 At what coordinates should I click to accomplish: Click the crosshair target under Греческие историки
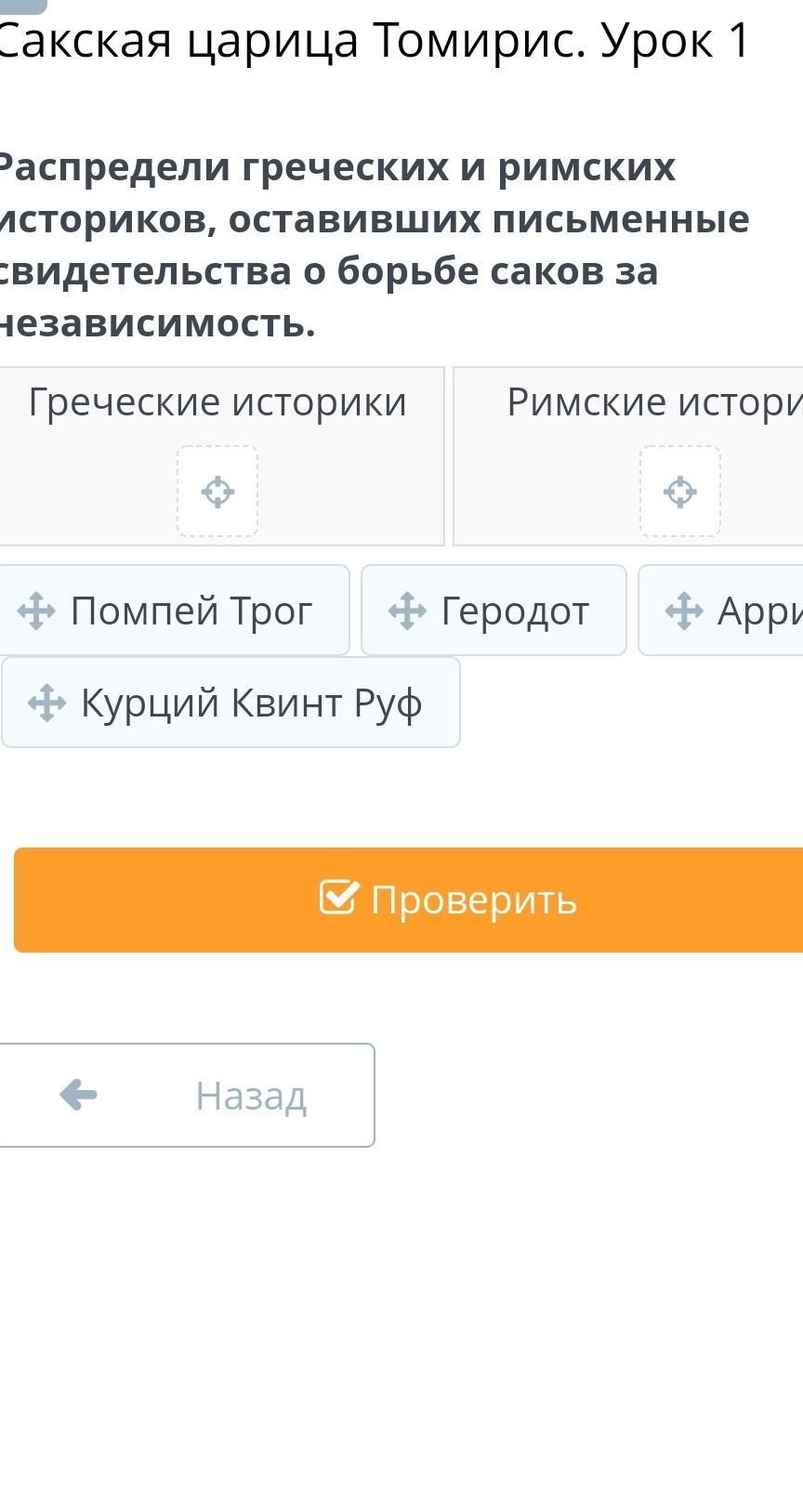coord(217,492)
